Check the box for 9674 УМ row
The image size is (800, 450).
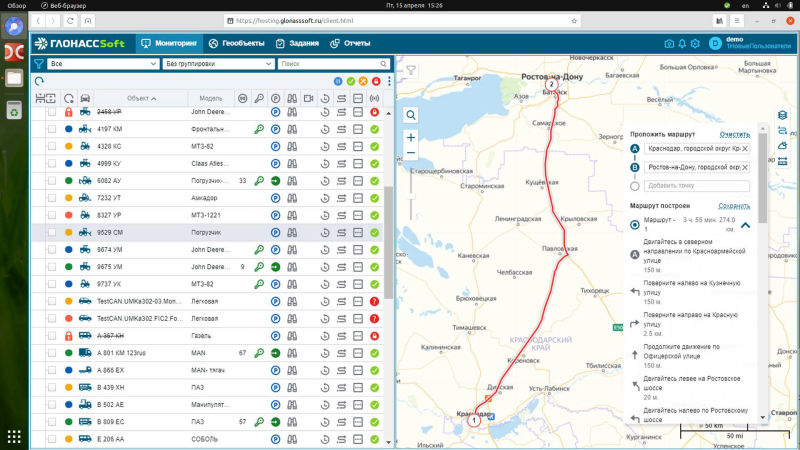pos(51,249)
